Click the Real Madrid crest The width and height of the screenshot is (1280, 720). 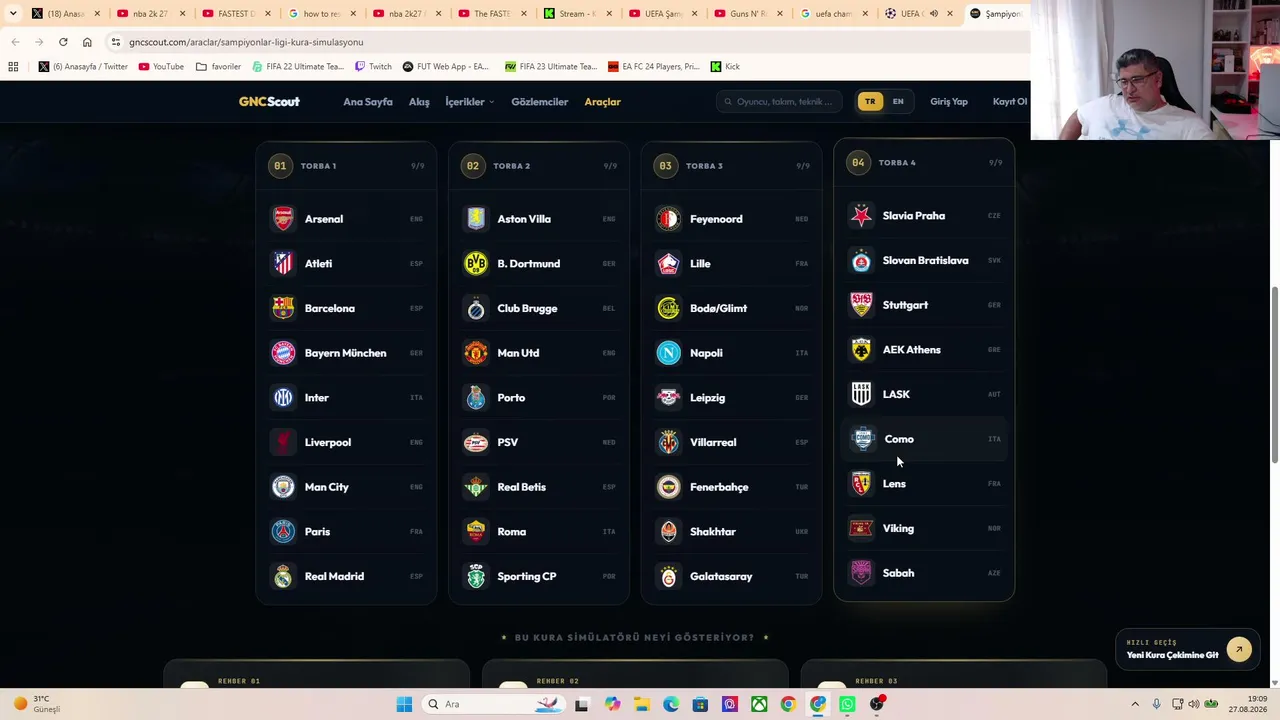[284, 576]
